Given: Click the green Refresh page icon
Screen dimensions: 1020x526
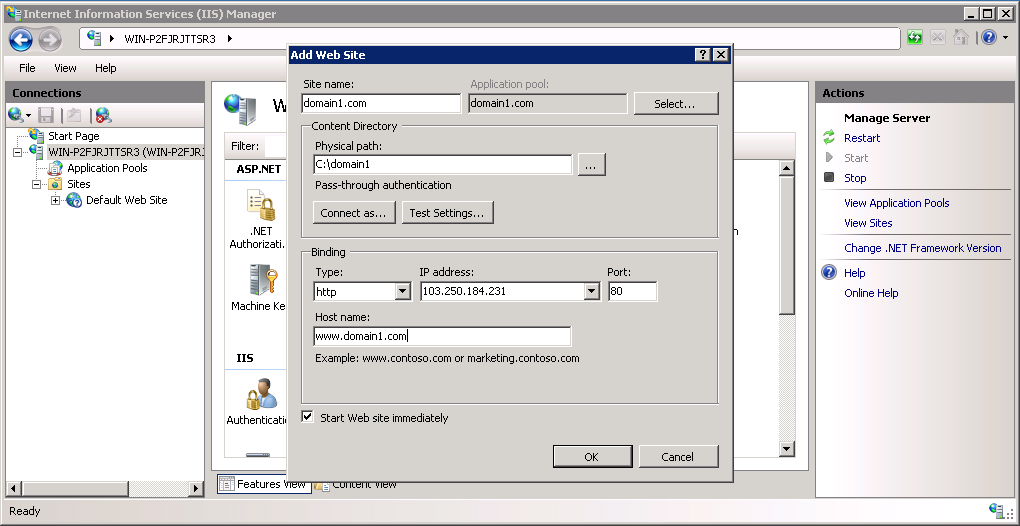Looking at the screenshot, I should click(915, 38).
